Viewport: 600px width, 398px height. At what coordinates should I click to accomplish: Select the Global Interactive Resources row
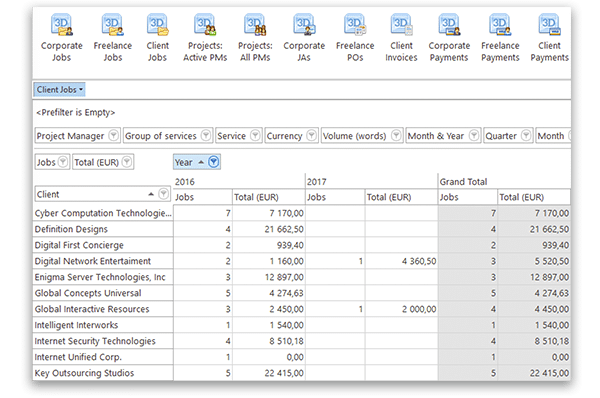[103, 309]
